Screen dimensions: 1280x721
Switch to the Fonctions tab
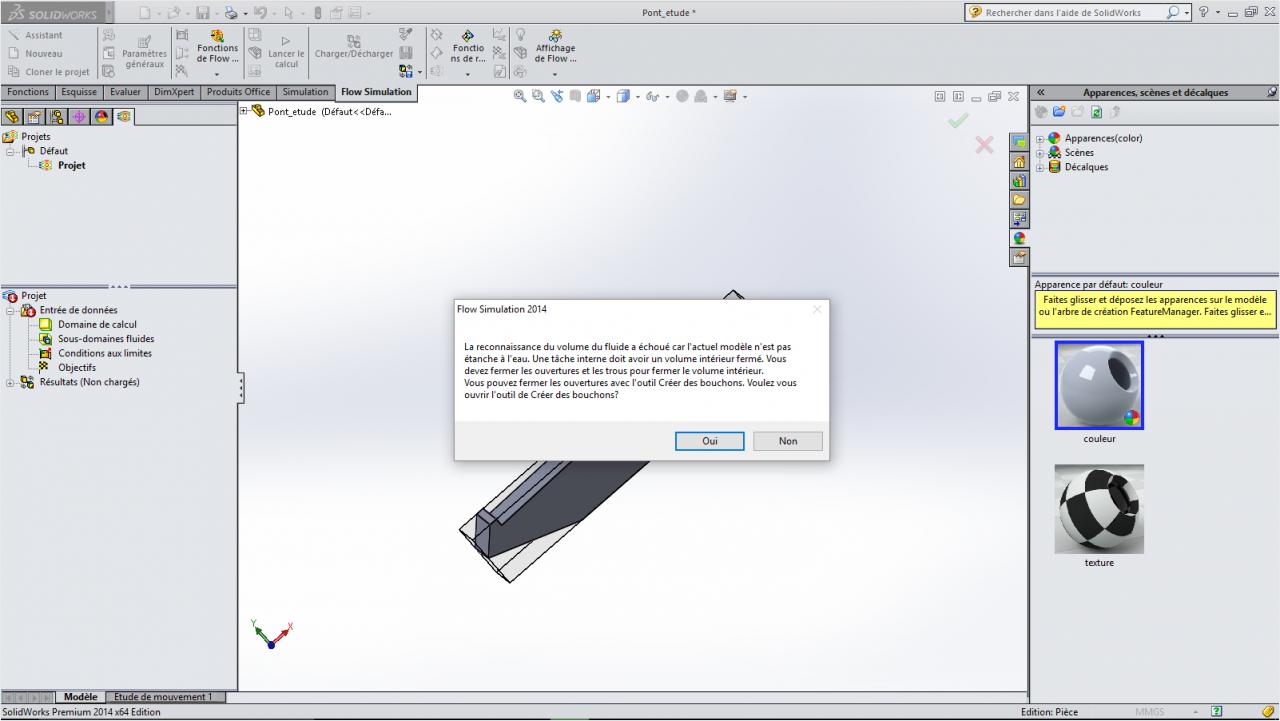tap(28, 92)
